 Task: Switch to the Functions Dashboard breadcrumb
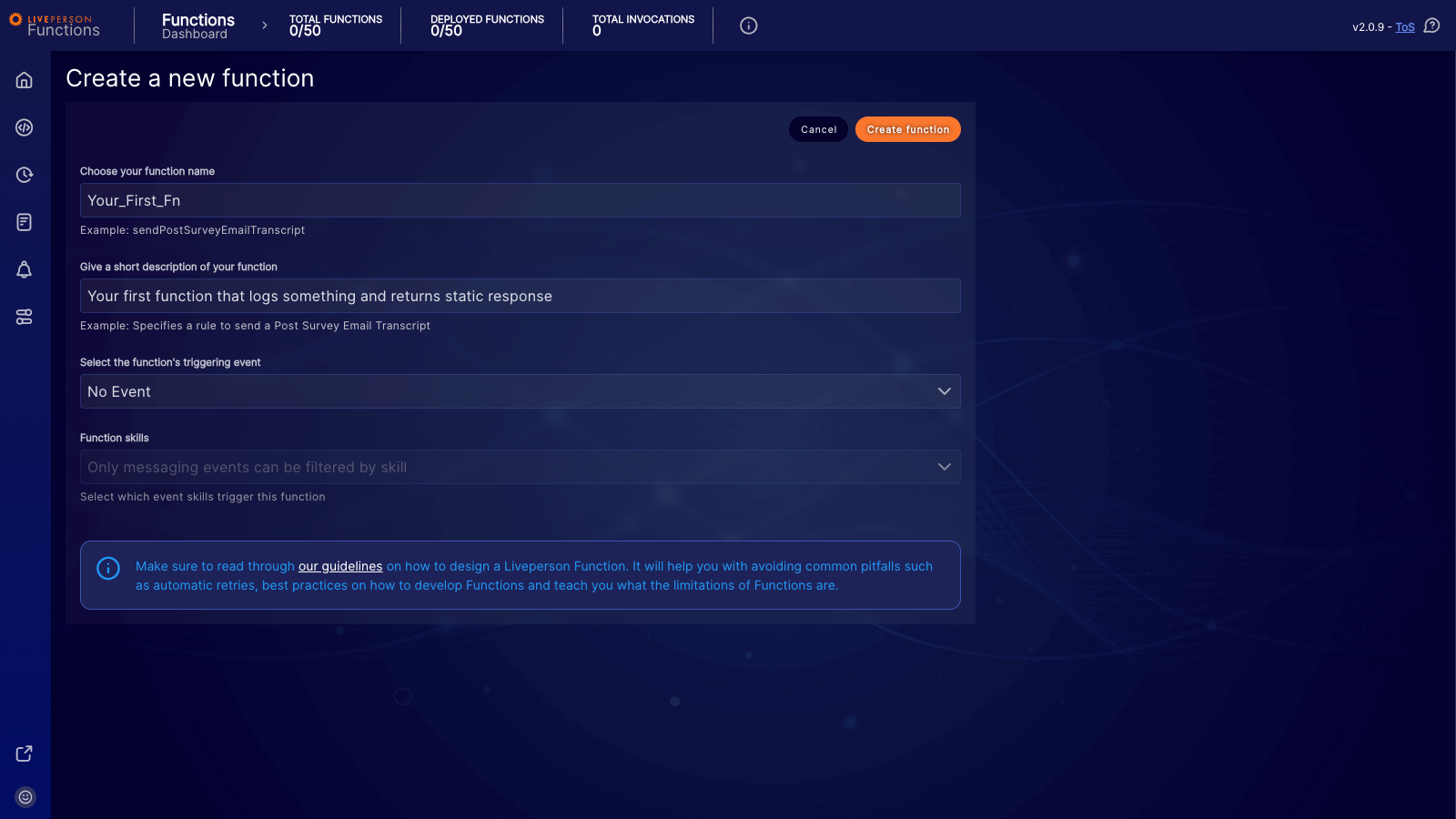197,25
